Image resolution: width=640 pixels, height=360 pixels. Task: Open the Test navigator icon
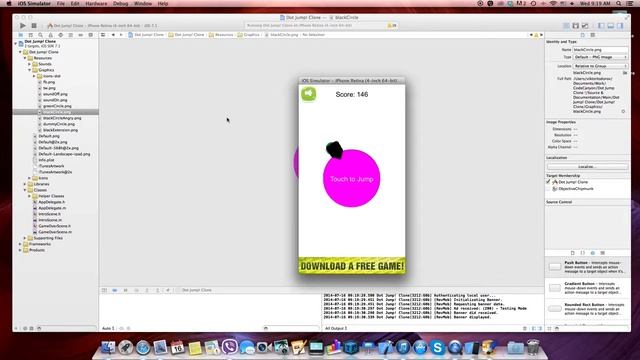(x=60, y=35)
